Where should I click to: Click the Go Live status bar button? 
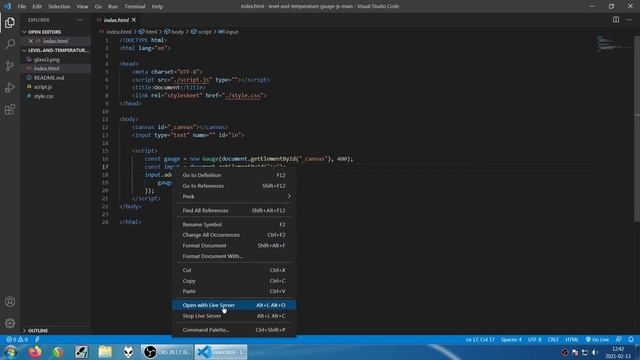click(597, 339)
